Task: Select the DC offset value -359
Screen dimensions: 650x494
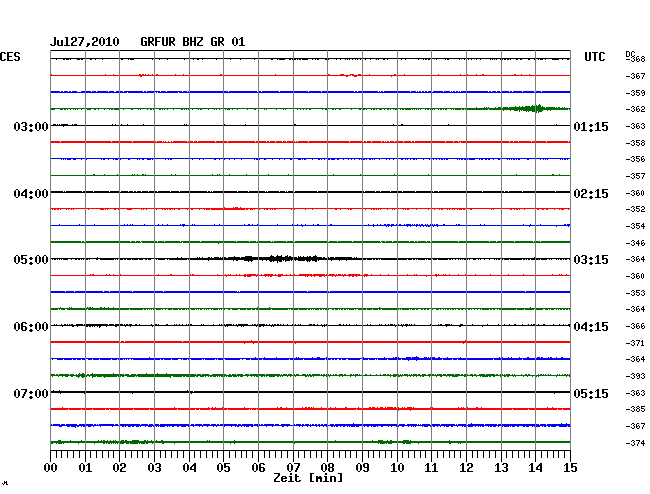Action: click(636, 93)
